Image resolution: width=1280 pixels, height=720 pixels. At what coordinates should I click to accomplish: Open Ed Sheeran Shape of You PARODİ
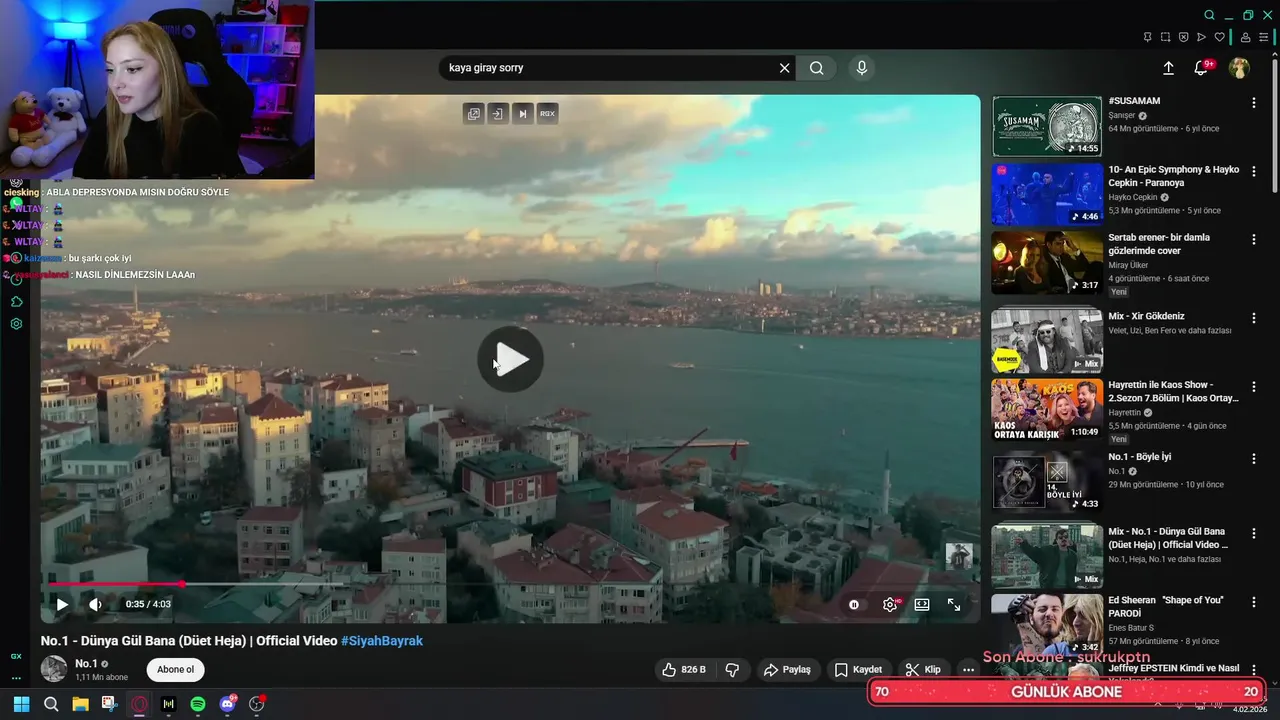1047,625
